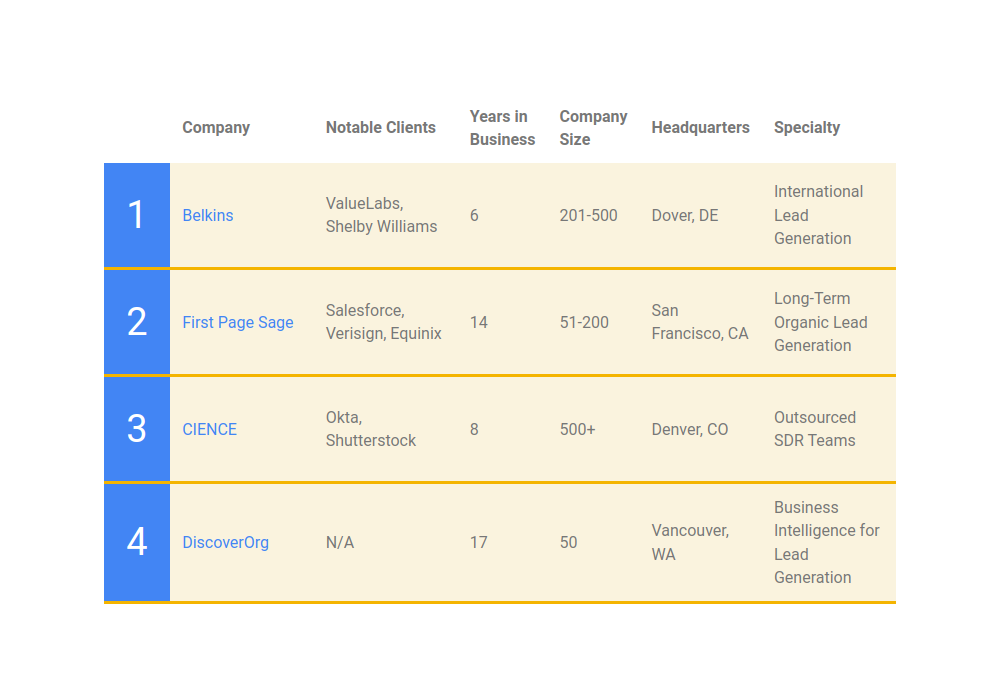Click the Headquarters column header
This screenshot has width=990, height=700.
[700, 128]
